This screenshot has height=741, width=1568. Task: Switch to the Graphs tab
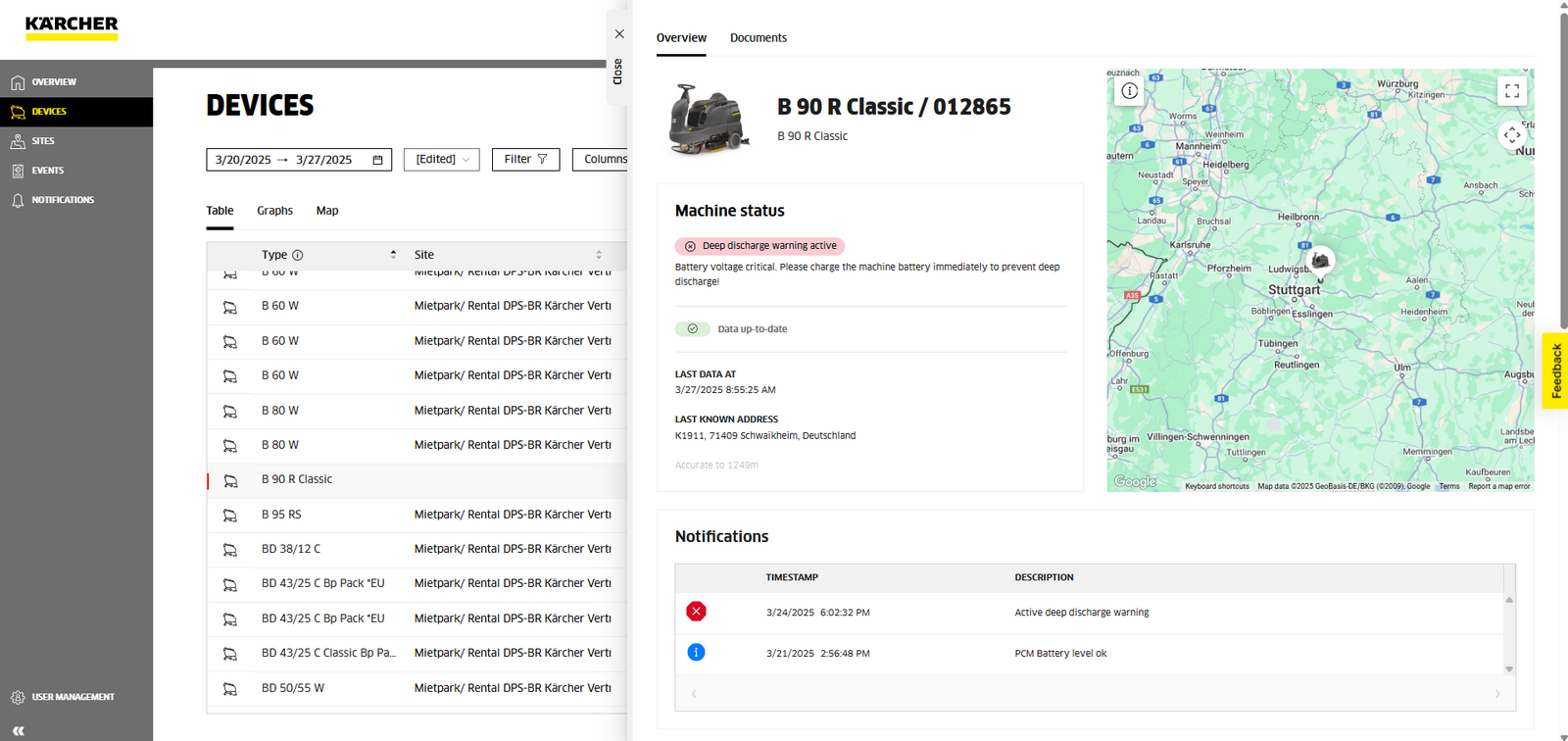(x=274, y=211)
